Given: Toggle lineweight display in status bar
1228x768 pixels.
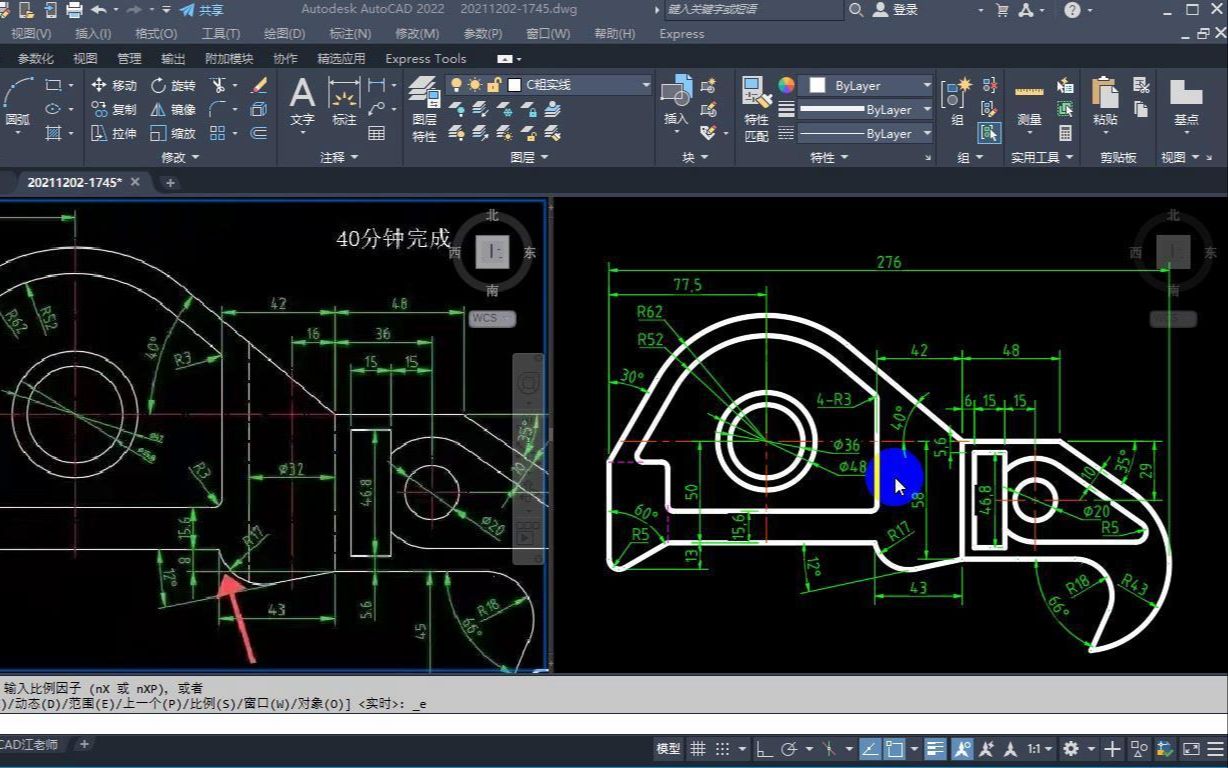Looking at the screenshot, I should 935,748.
